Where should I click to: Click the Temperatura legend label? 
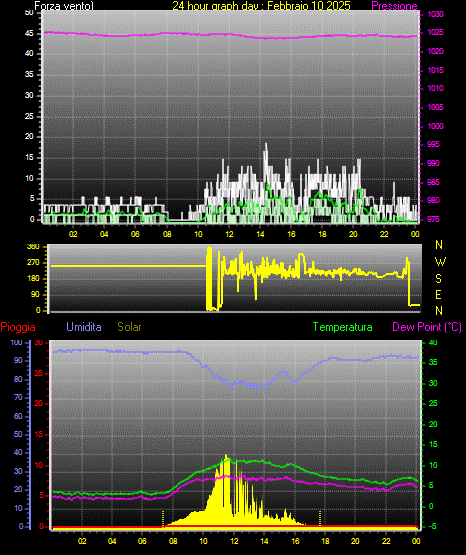[343, 327]
